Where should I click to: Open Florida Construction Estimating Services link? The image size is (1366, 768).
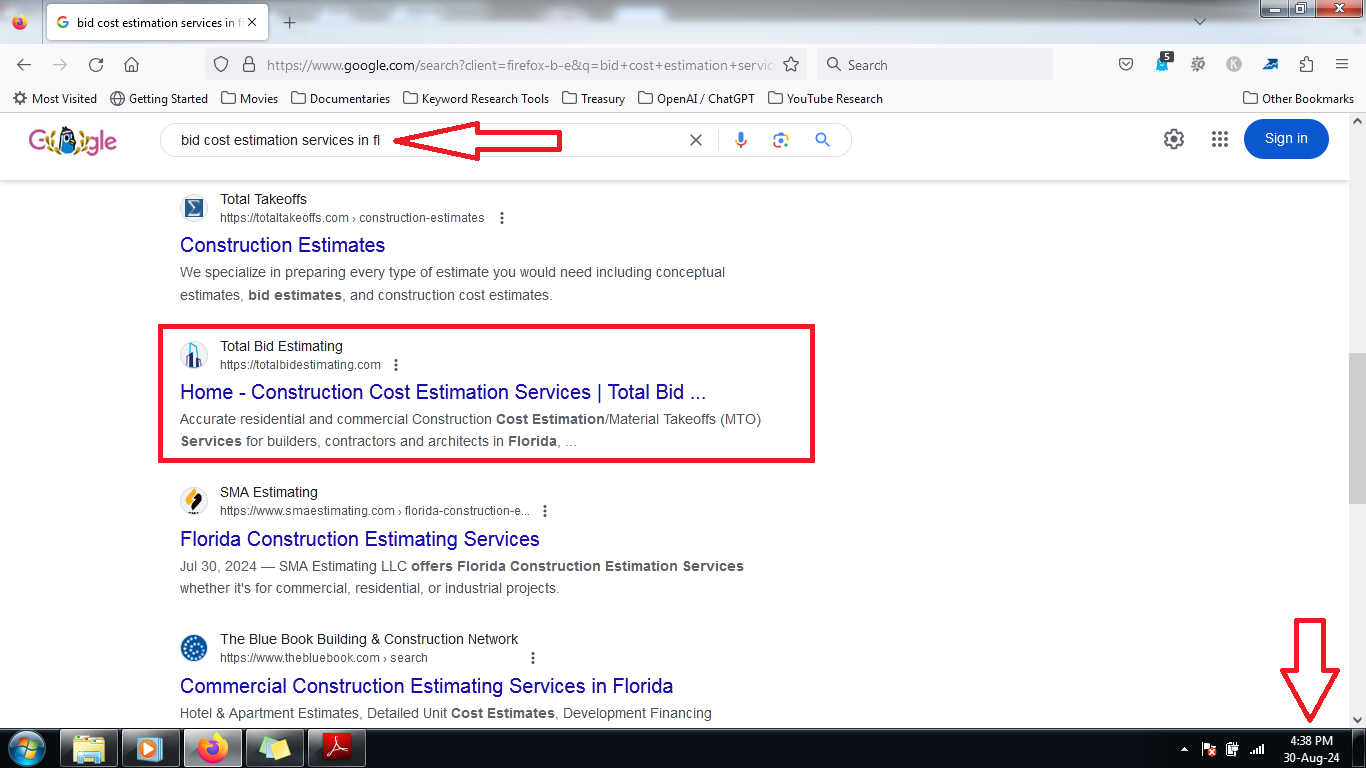click(360, 539)
